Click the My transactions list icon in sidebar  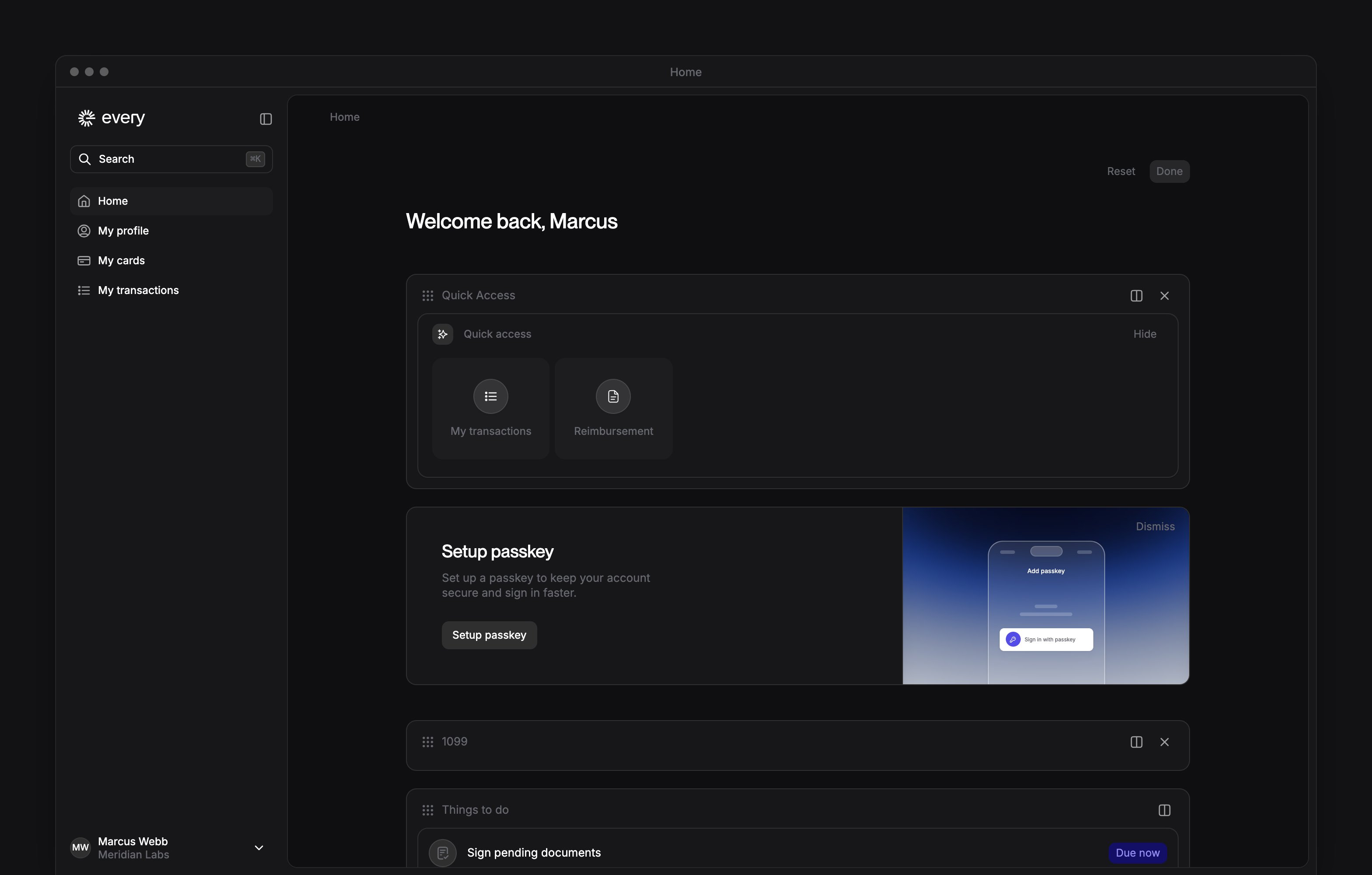pos(84,290)
